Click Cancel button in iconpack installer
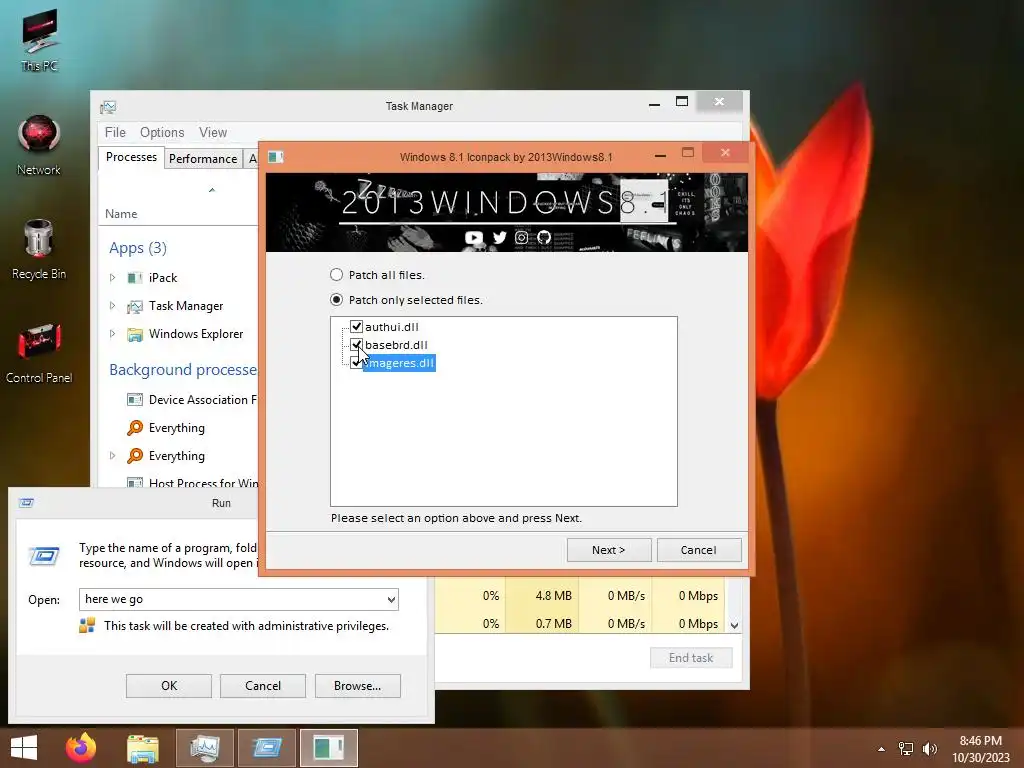Viewport: 1024px width, 768px height. pyautogui.click(x=699, y=550)
